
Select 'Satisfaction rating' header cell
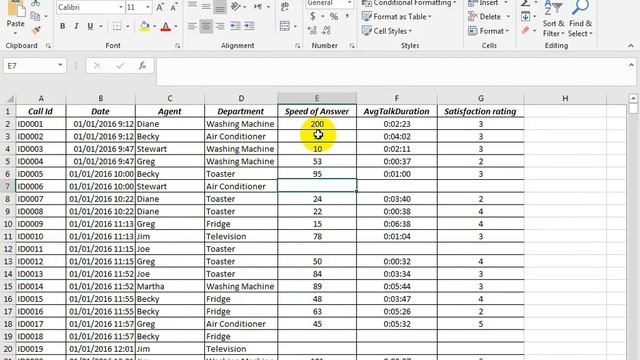pyautogui.click(x=480, y=111)
